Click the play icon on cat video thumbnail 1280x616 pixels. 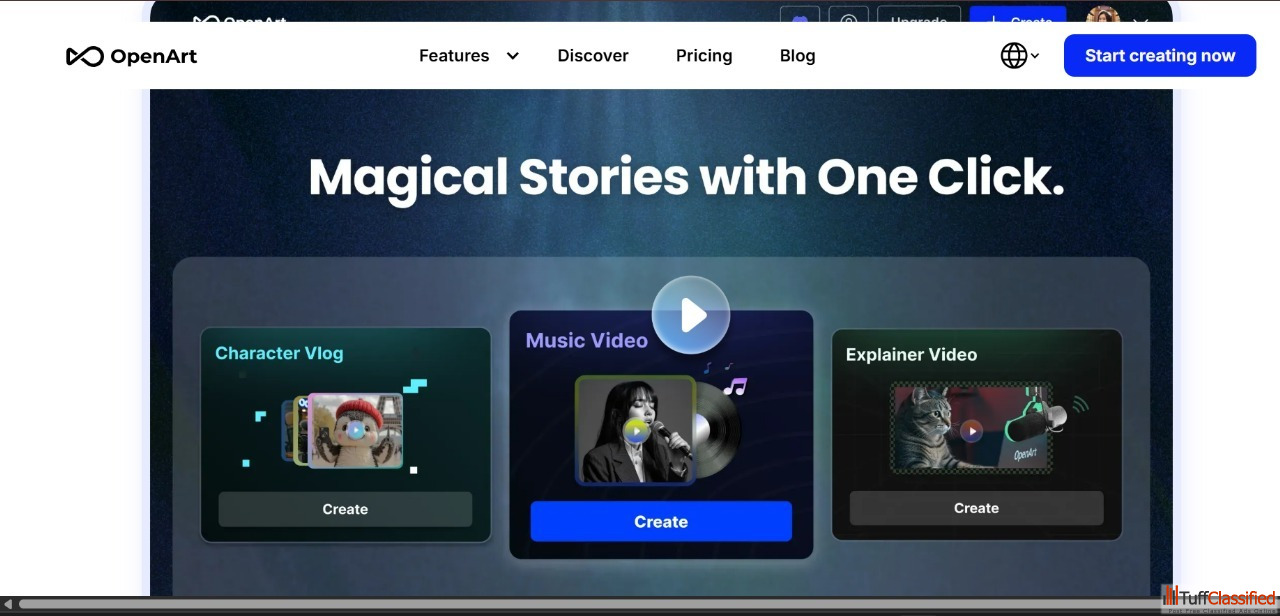click(971, 431)
